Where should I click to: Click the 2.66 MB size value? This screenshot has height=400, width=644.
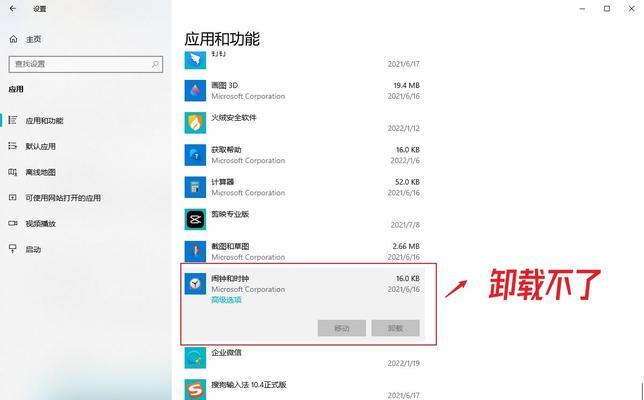pyautogui.click(x=406, y=246)
